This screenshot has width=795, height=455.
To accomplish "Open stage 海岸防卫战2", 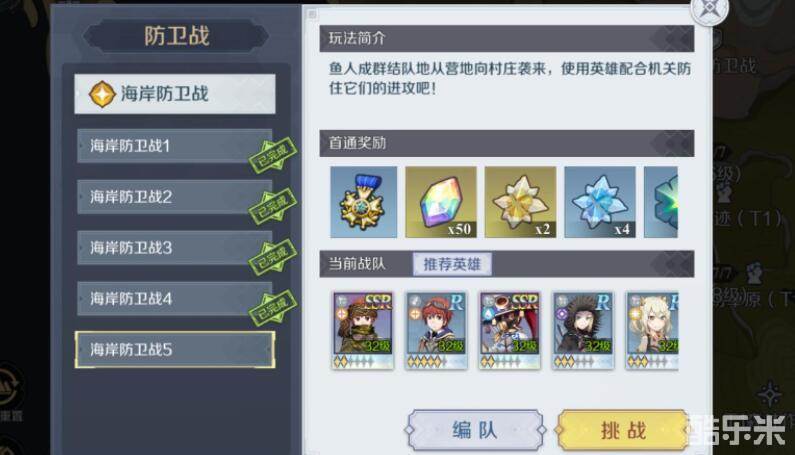I will point(175,197).
